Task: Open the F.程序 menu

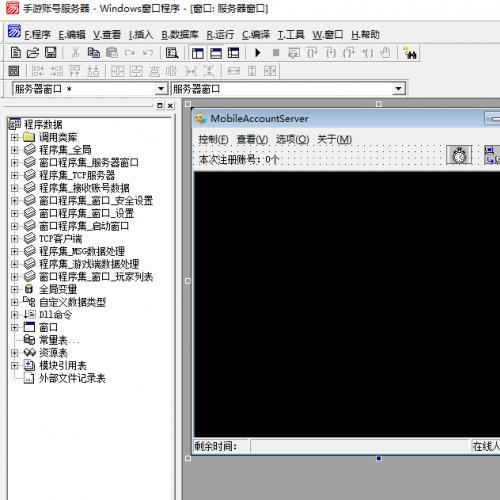Action: (37, 35)
